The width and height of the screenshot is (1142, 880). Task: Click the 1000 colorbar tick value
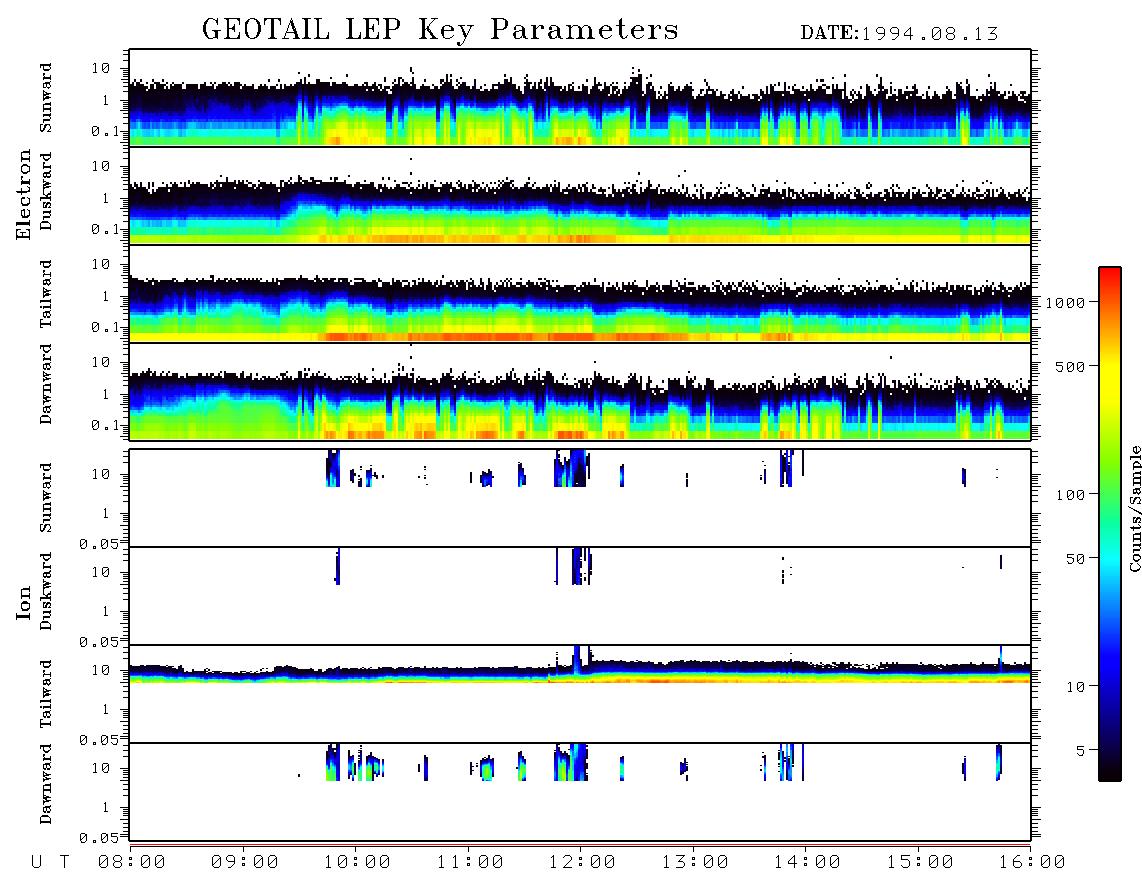coord(1065,302)
